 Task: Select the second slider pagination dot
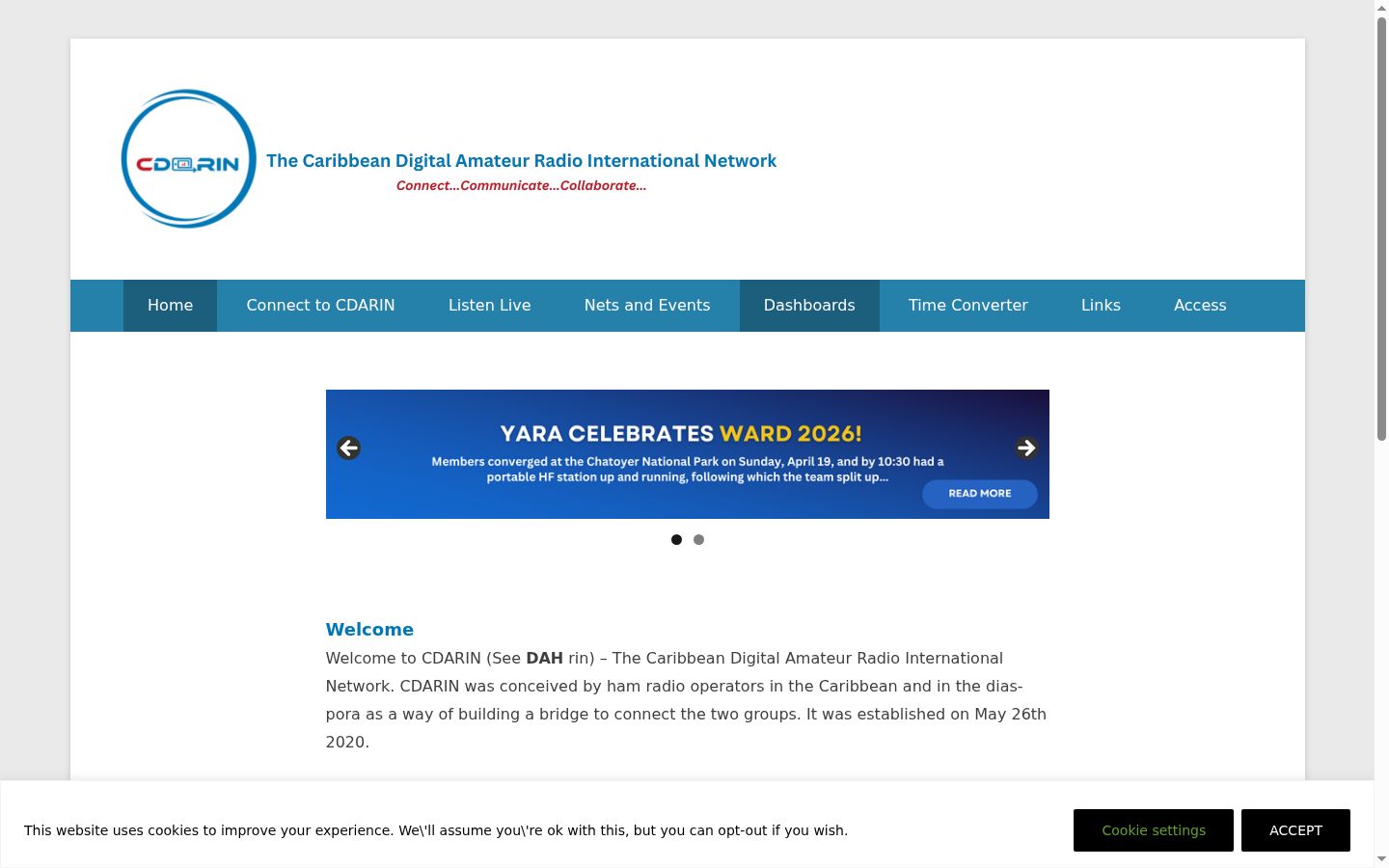tap(699, 540)
